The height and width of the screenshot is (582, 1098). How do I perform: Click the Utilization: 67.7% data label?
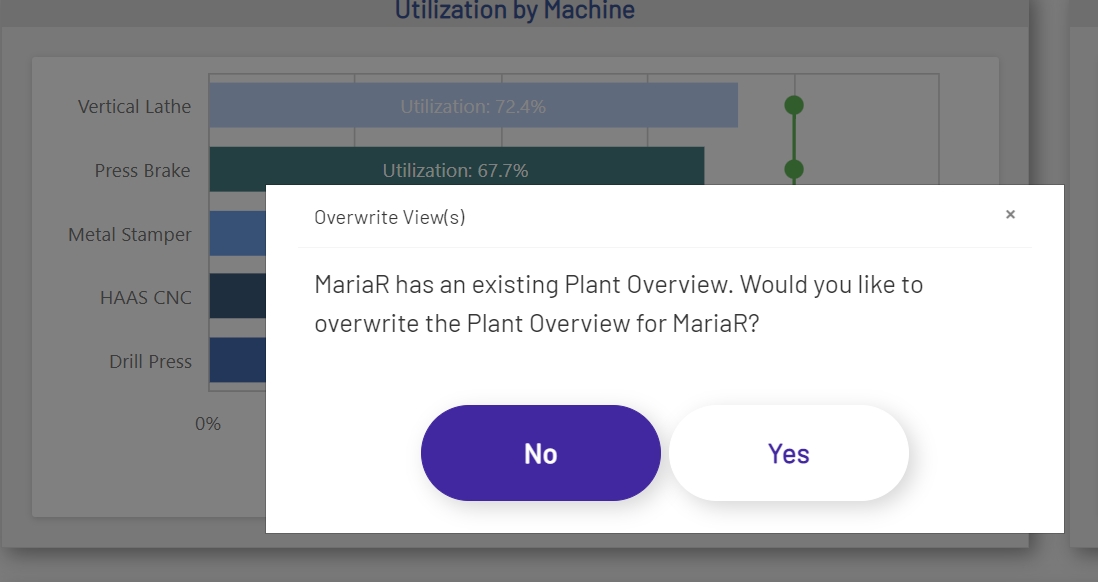pos(455,171)
